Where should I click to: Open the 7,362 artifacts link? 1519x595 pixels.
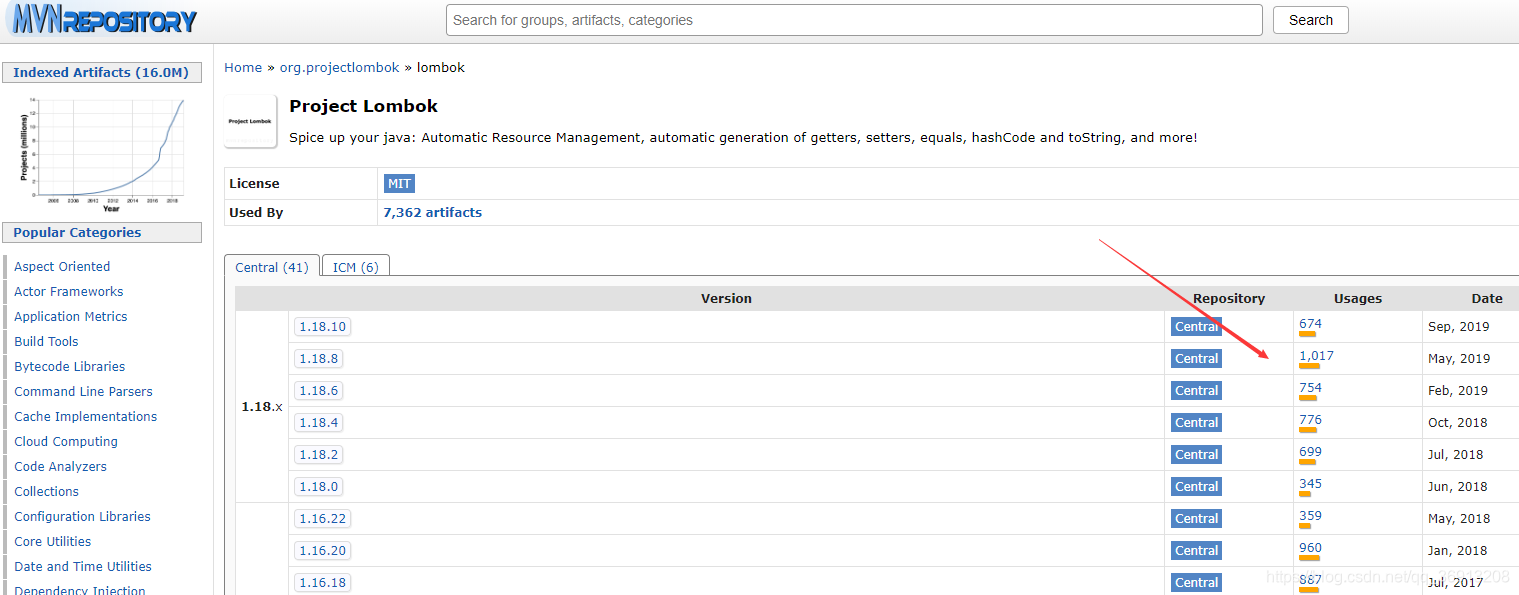[x=432, y=212]
